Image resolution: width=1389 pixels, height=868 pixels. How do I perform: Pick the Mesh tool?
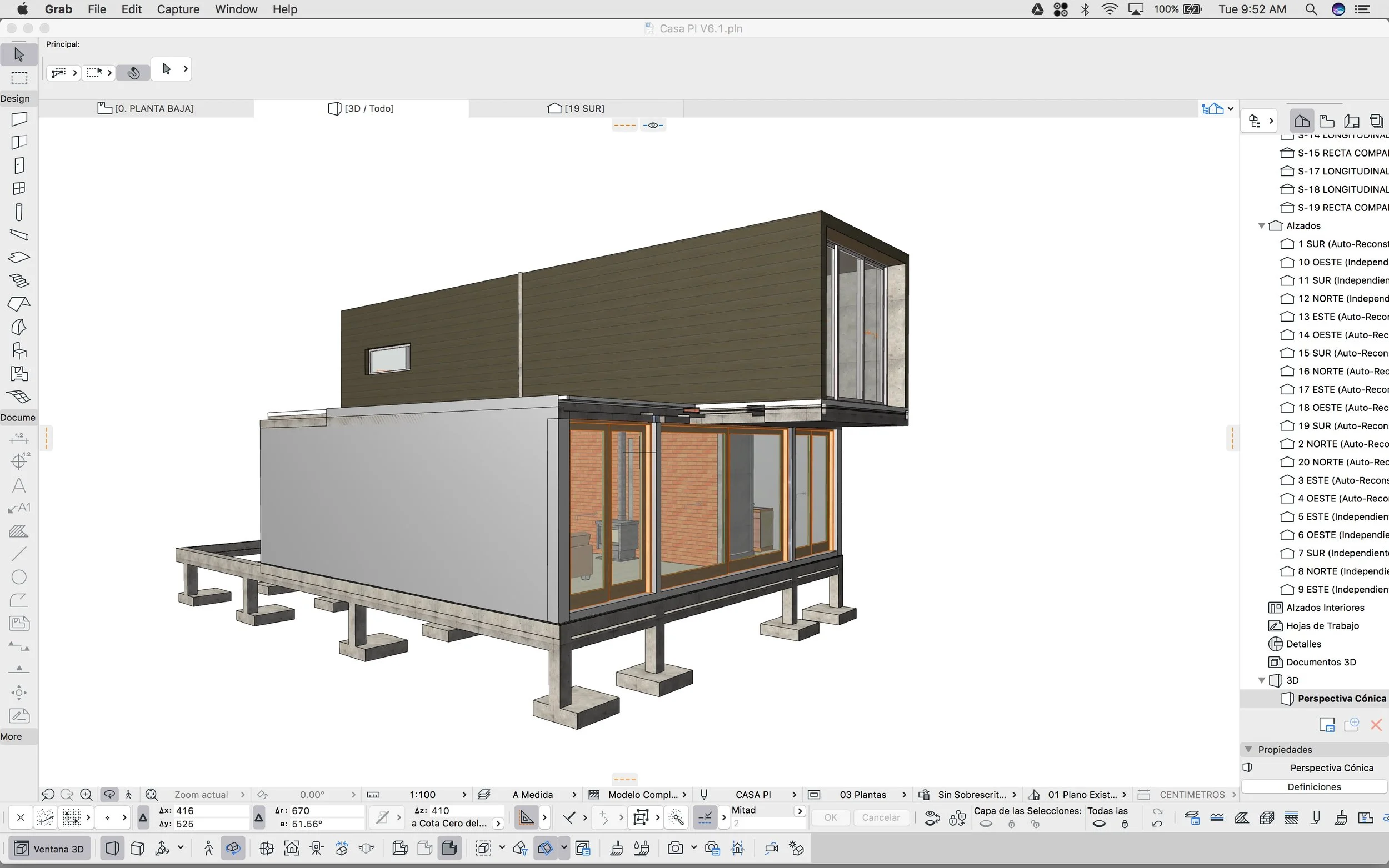pos(19,397)
